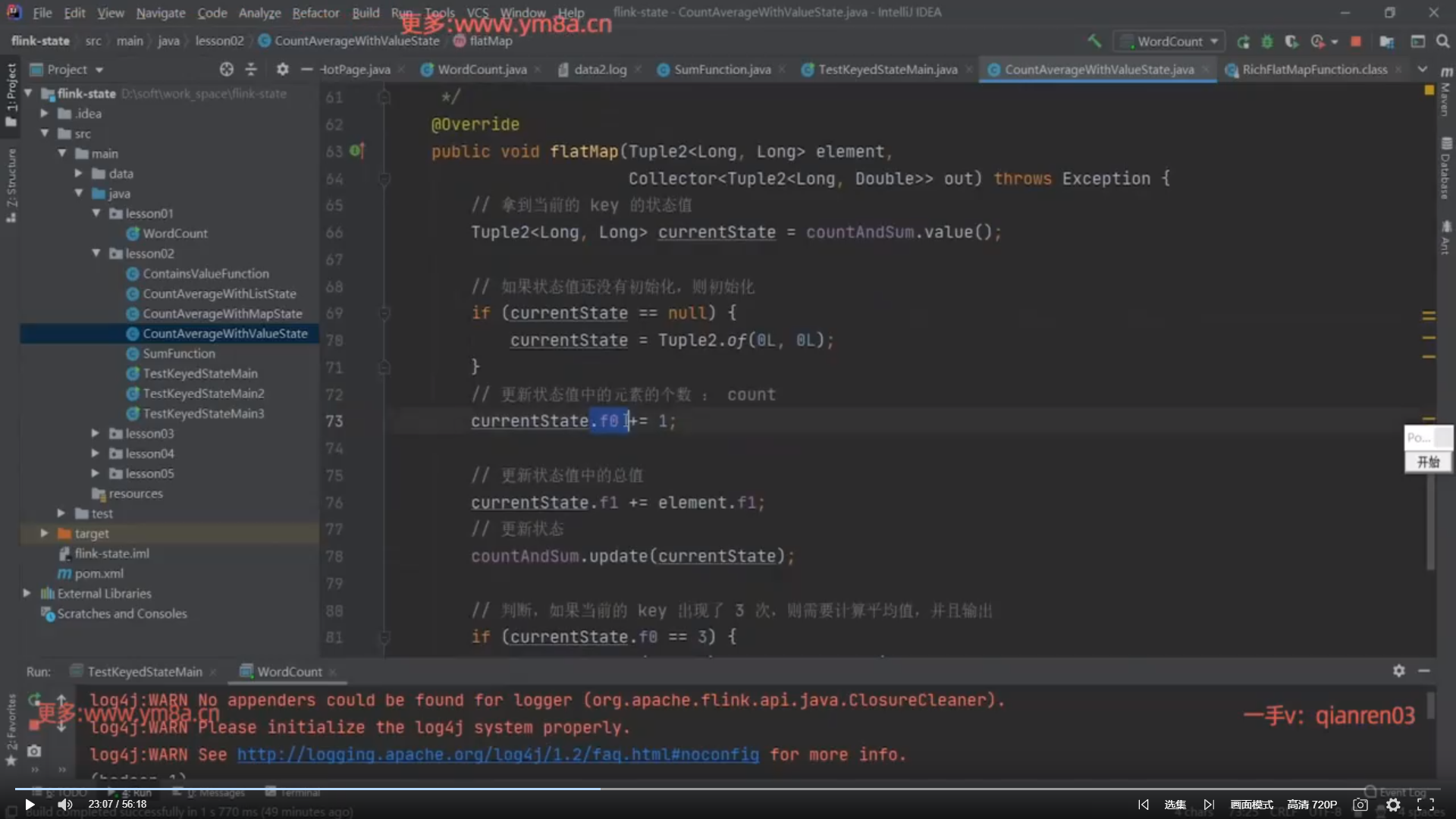1456x819 pixels.
Task: Expand the target folder
Action: 44,533
